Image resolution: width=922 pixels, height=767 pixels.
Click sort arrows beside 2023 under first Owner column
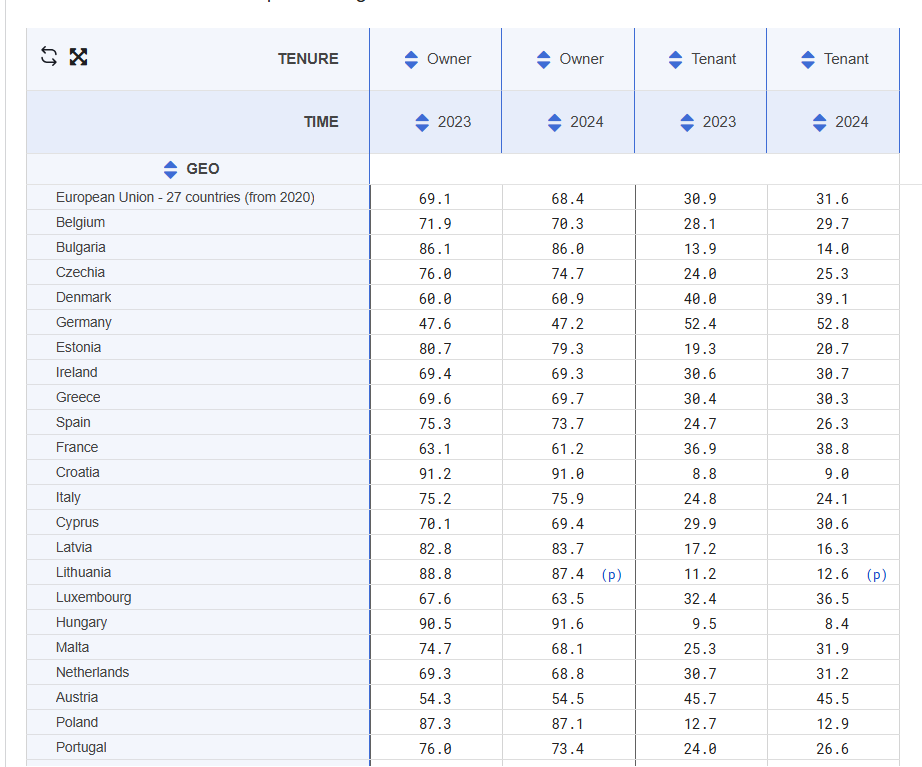click(x=423, y=122)
